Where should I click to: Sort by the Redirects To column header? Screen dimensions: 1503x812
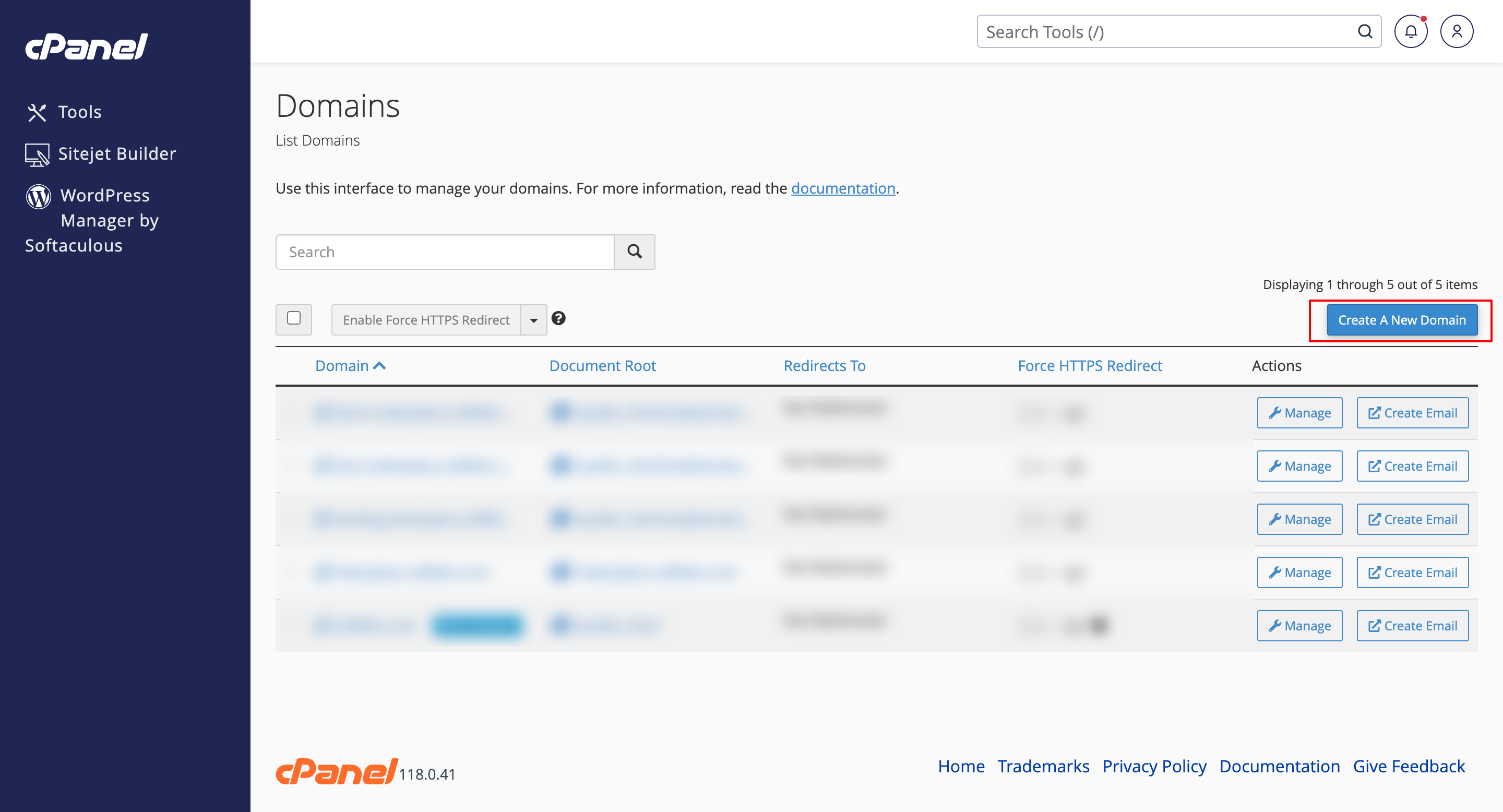825,366
